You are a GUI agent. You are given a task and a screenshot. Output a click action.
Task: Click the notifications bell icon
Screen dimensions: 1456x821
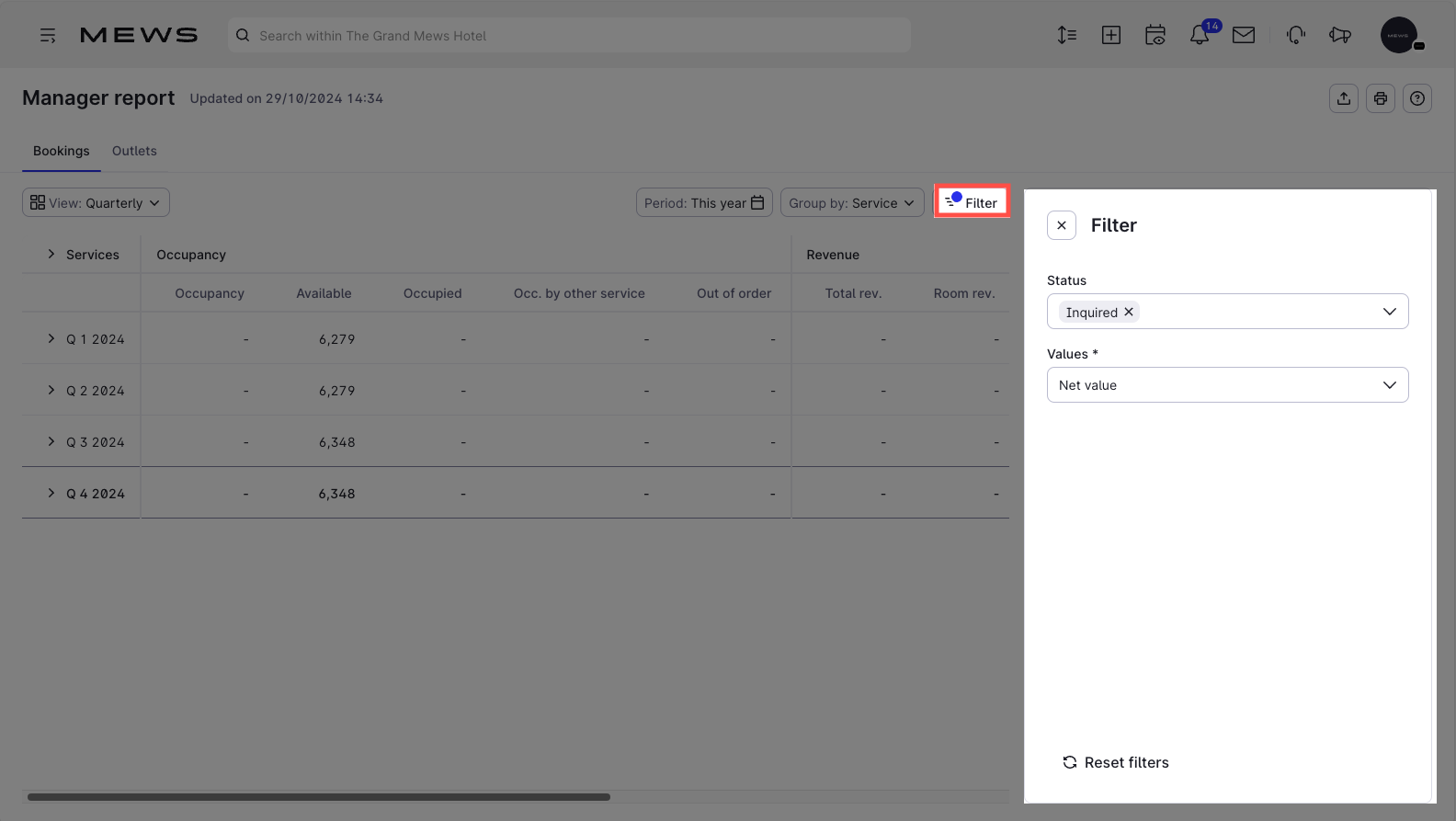[x=1199, y=36]
